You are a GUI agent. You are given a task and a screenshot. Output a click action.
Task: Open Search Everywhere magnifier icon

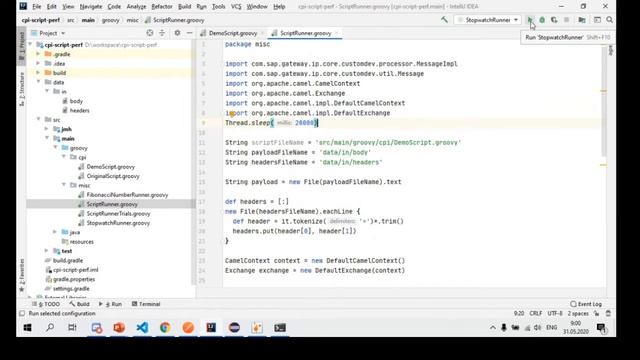click(x=609, y=20)
